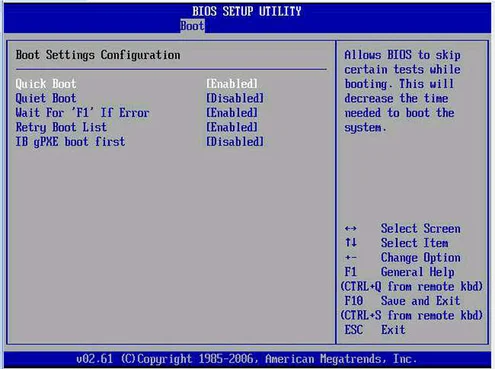Change the Quick Boot [Enabled] value
Image resolution: width=495 pixels, height=369 pixels.
(x=232, y=84)
